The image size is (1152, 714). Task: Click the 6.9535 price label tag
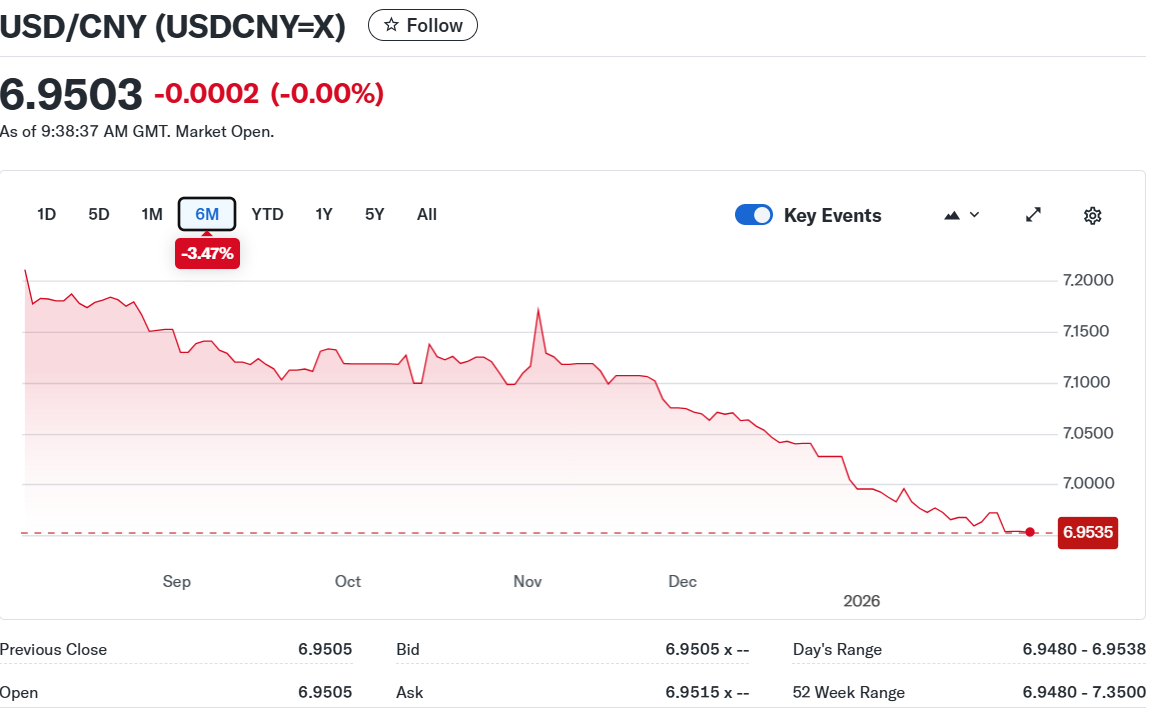point(1087,533)
